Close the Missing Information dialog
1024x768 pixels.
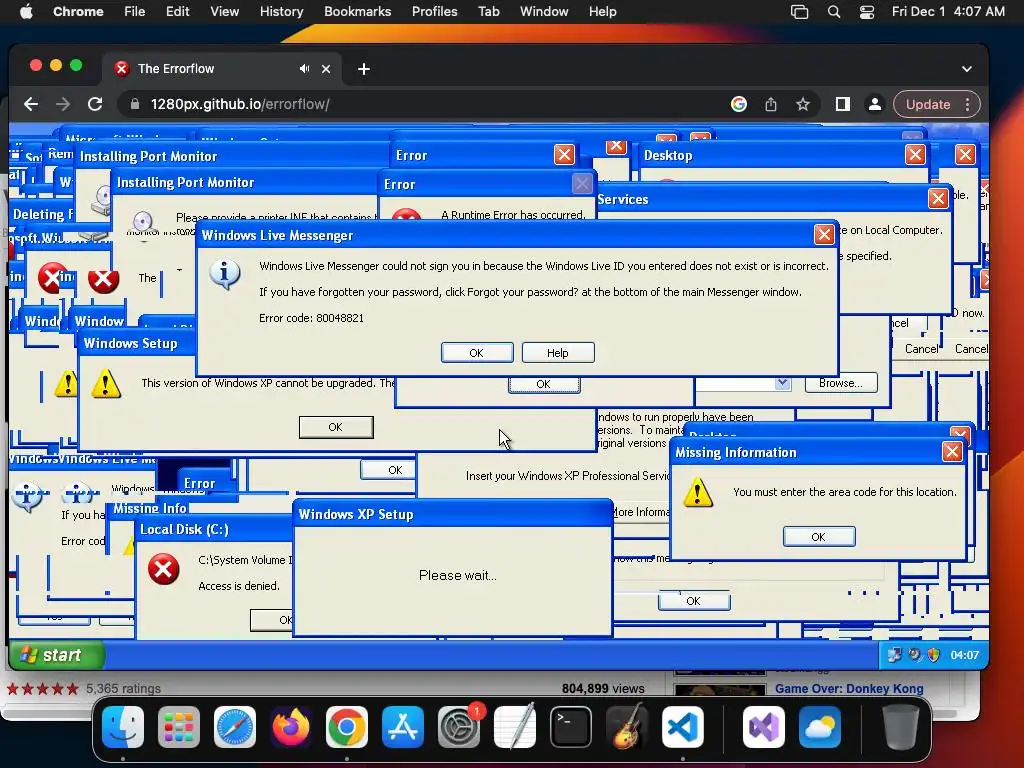tap(952, 451)
